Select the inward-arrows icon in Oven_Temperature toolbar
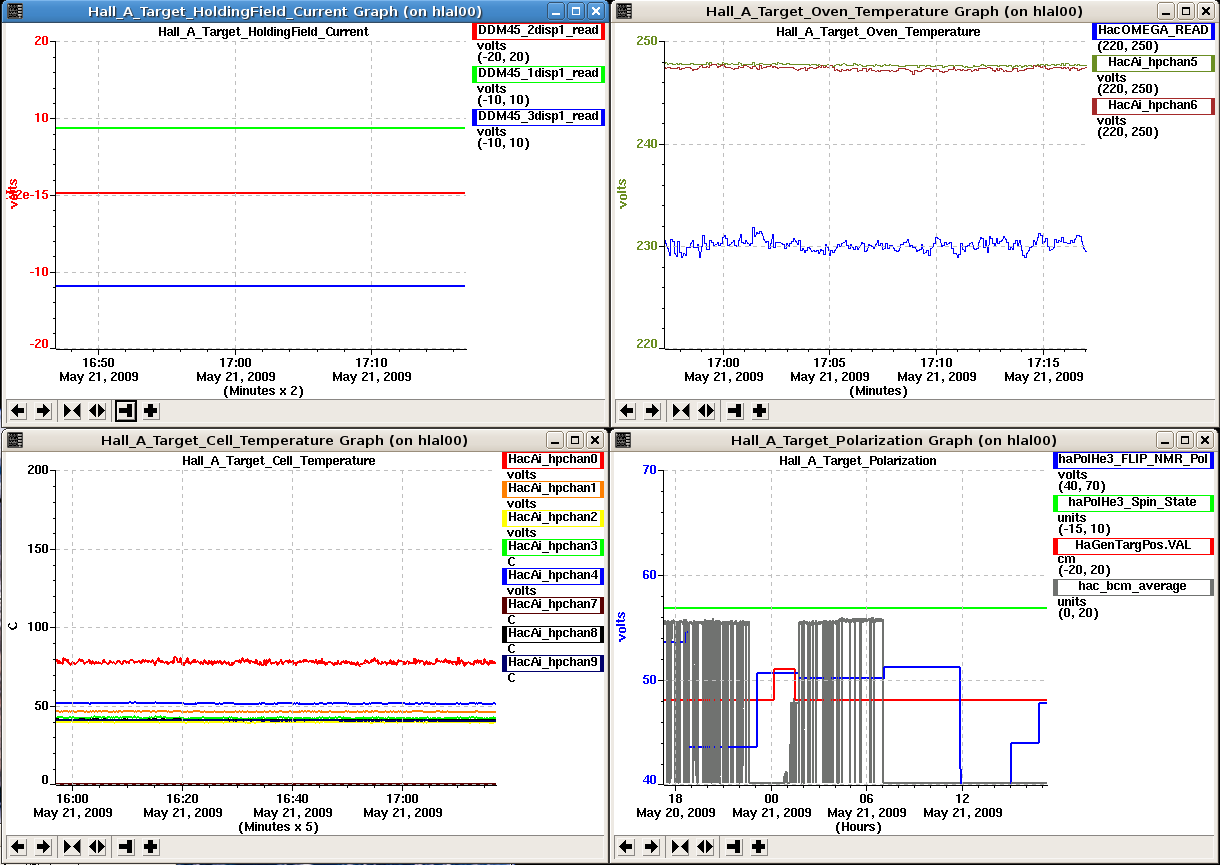 (x=681, y=410)
